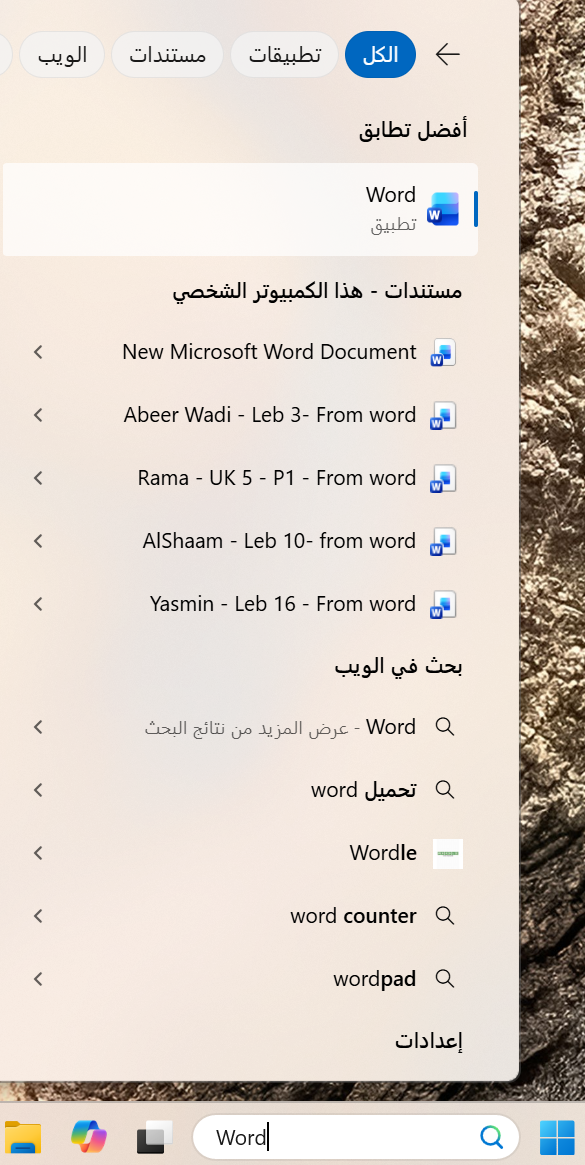585x1165 pixels.
Task: Click the مستندات - هذا الكمبيوتر الشخصي heading
Action: (317, 291)
